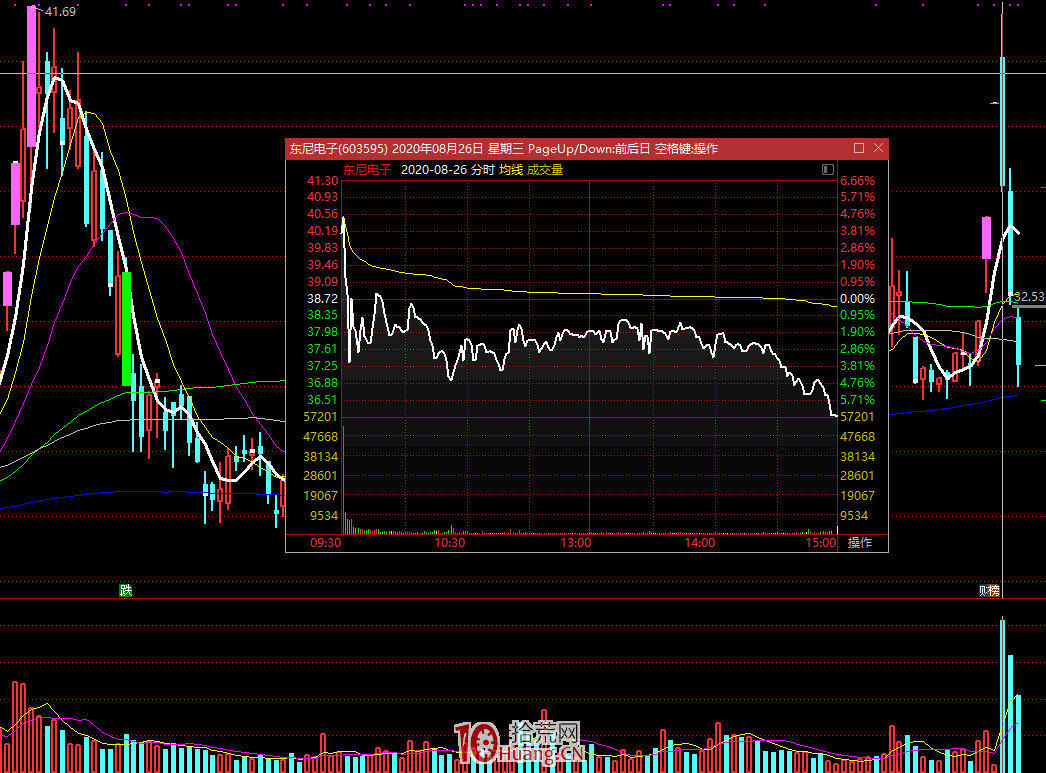Click the 41.30 top price label
Image resolution: width=1046 pixels, height=773 pixels.
click(323, 181)
